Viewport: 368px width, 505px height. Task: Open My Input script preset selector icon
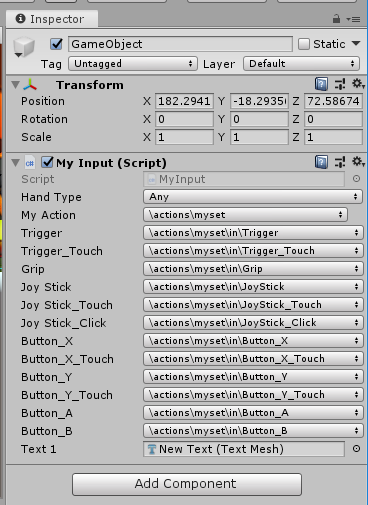tap(340, 162)
